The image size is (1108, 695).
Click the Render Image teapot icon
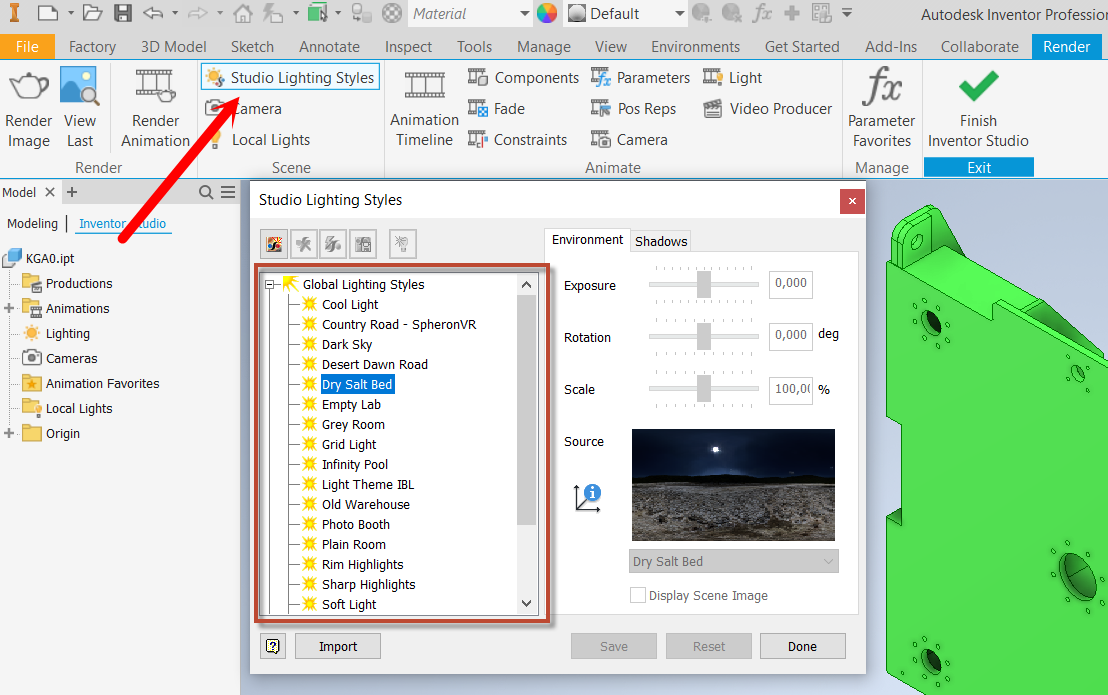(x=28, y=87)
